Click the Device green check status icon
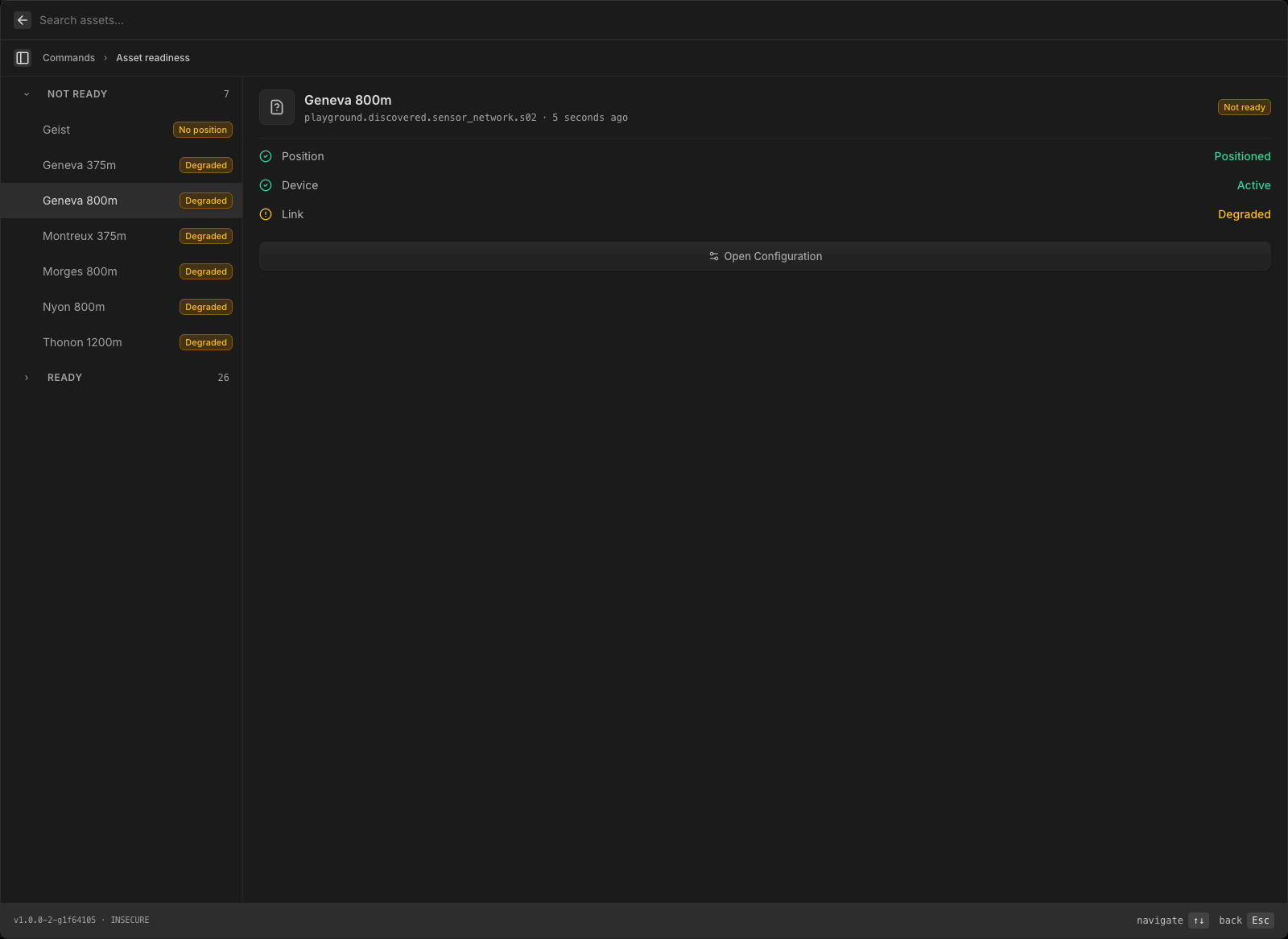This screenshot has height=939, width=1288. [266, 185]
